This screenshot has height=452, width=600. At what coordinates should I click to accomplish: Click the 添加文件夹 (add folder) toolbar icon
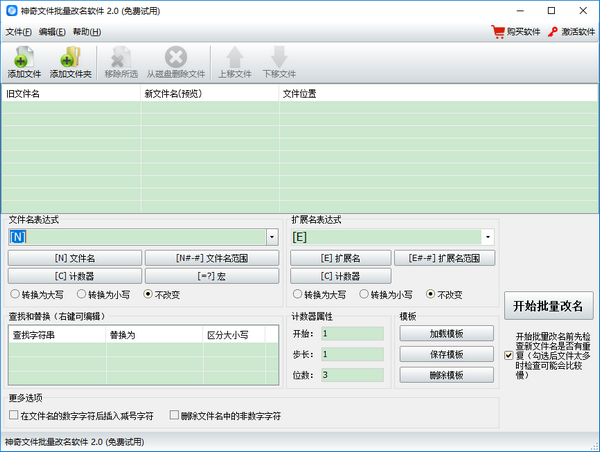70,58
